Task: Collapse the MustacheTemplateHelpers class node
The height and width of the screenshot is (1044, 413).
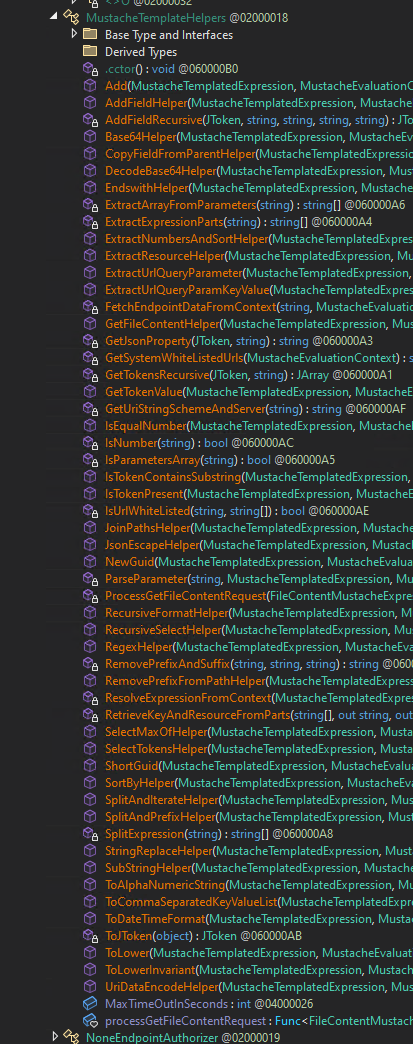Action: click(54, 17)
